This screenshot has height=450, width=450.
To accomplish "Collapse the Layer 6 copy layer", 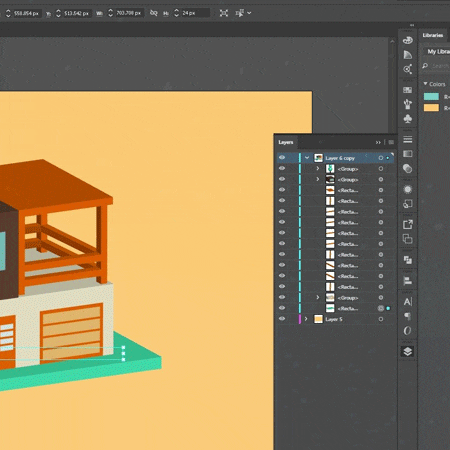I will (x=307, y=158).
